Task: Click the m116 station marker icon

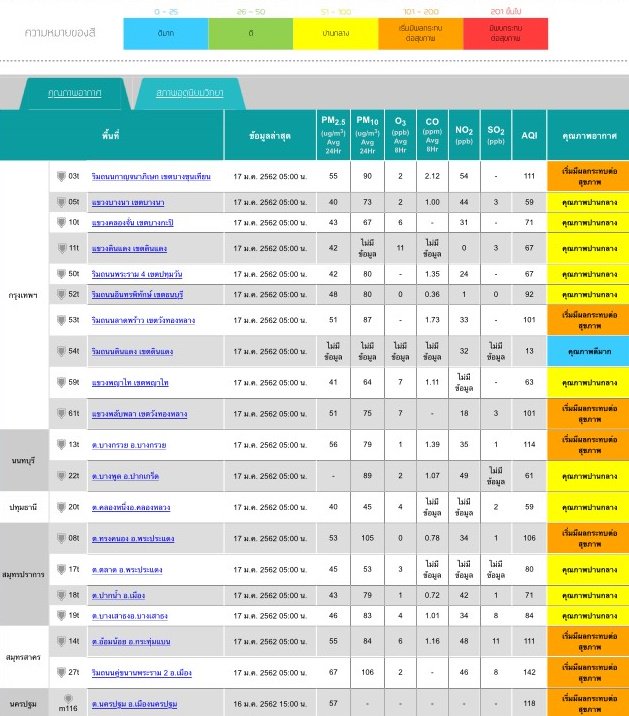Action: click(x=68, y=699)
